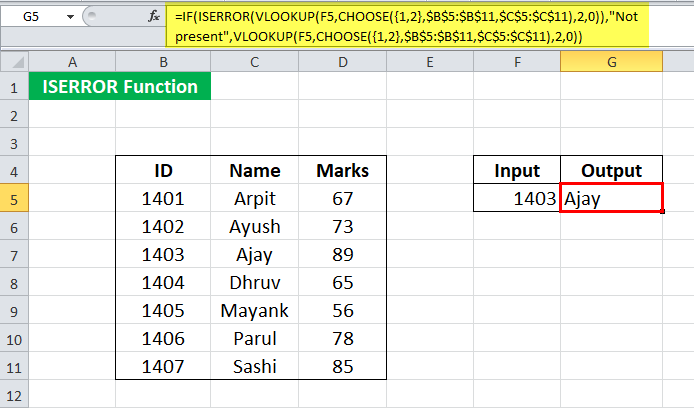Screen dimensions: 694x408
Task: Click inside the formula bar text
Action: [407, 26]
